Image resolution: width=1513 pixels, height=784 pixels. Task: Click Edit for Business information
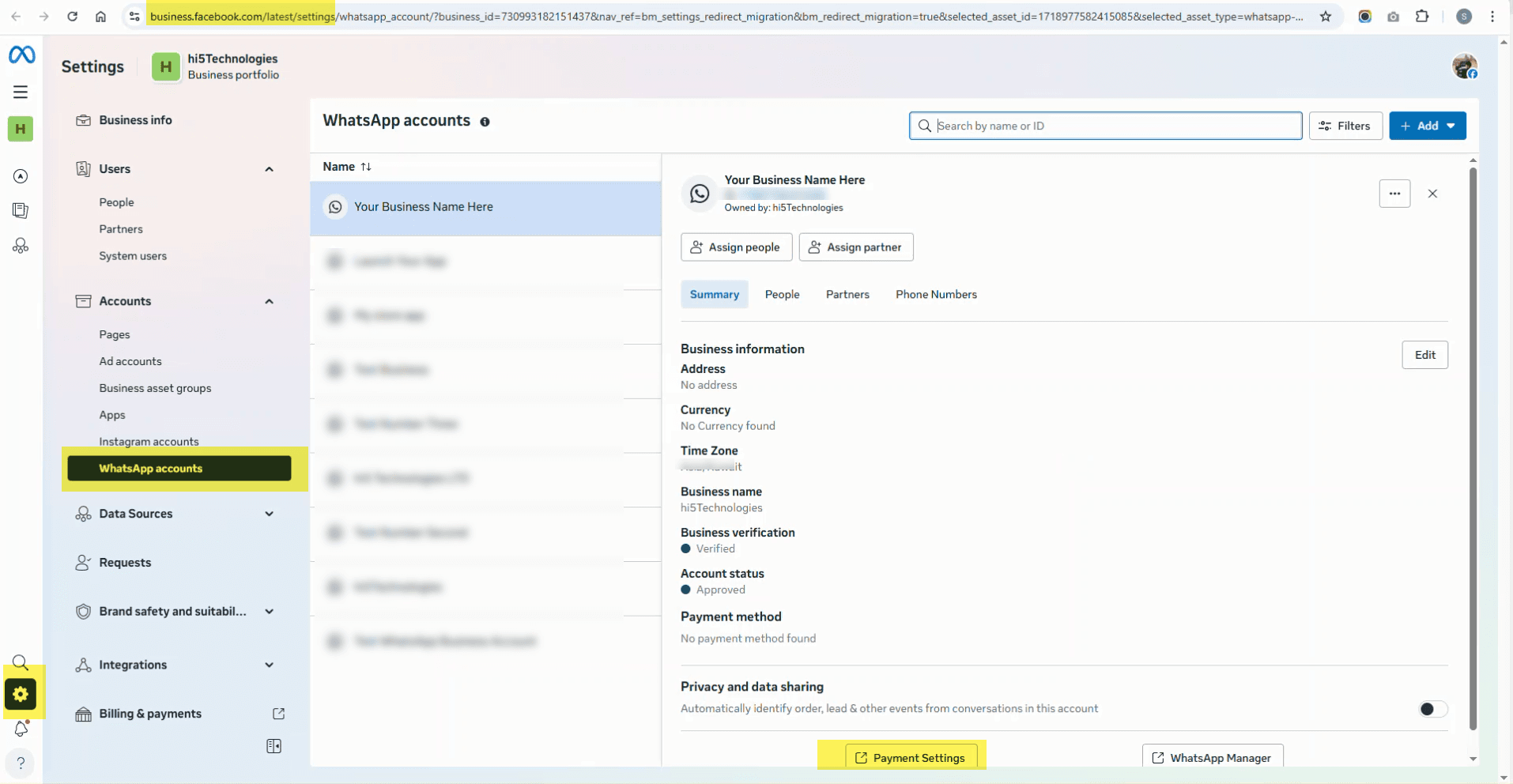(1424, 355)
